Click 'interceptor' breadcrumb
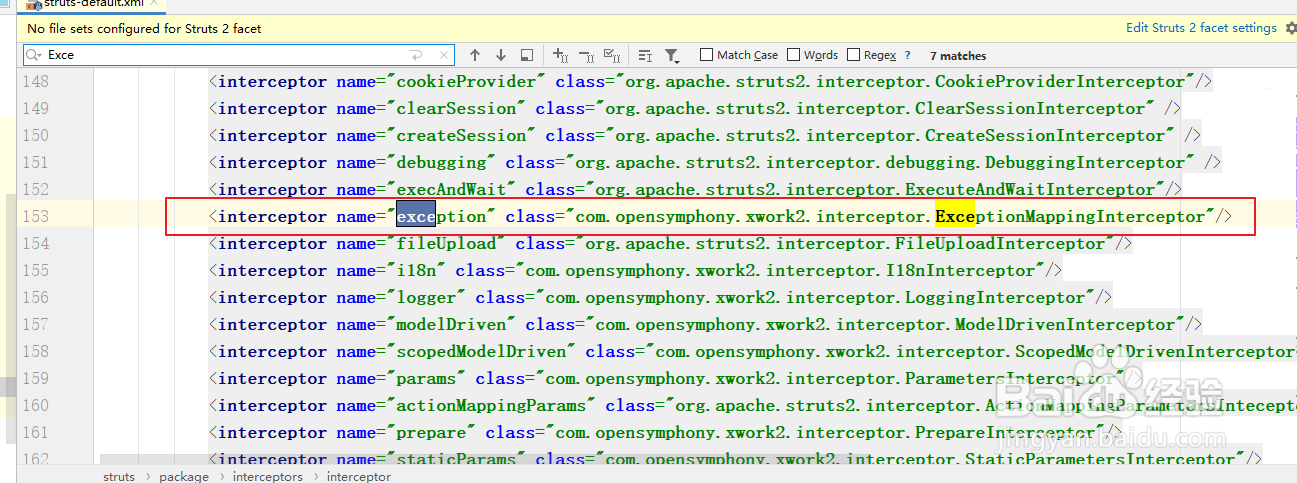The height and width of the screenshot is (483, 1297). pyautogui.click(x=358, y=477)
